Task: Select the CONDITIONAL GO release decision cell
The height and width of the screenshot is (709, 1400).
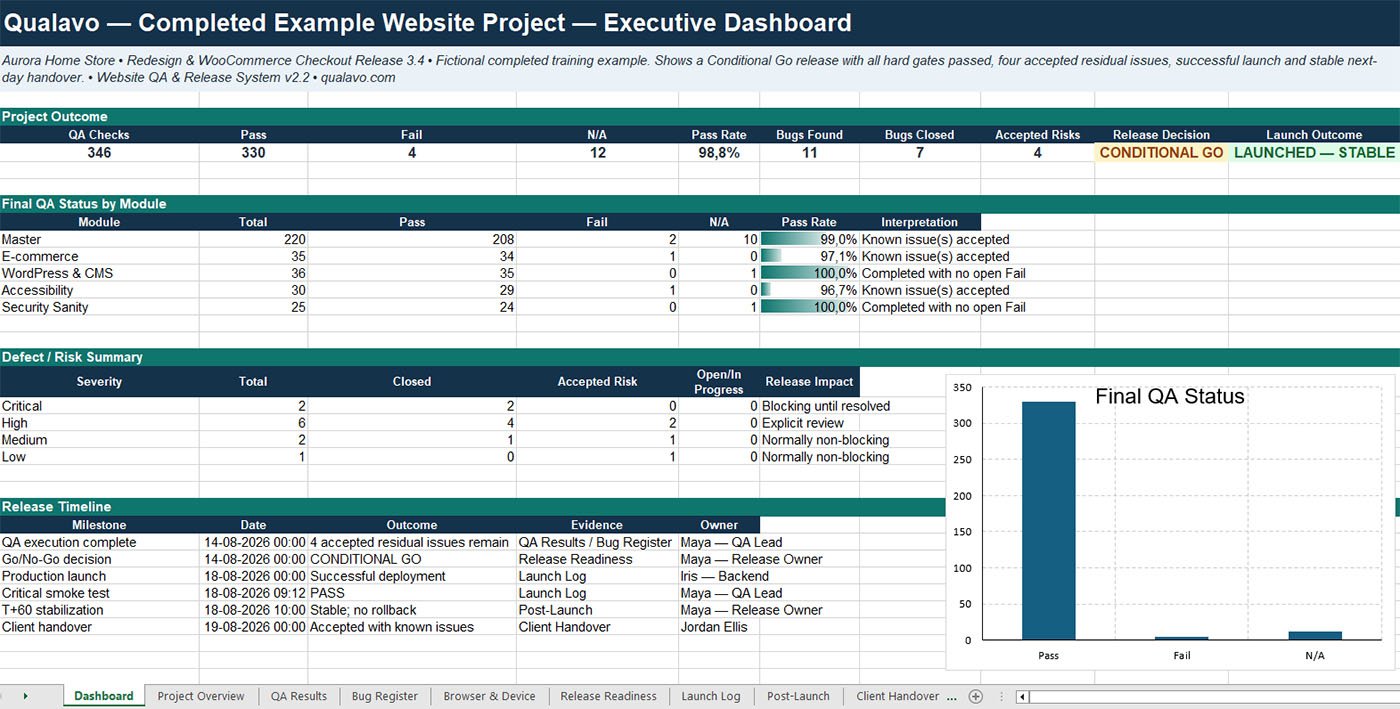Action: 1161,153
